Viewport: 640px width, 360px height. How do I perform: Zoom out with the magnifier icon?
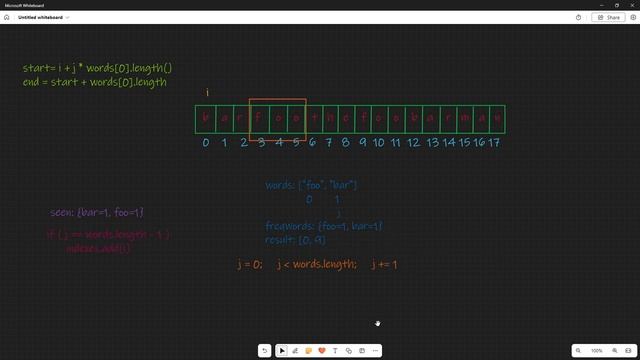[x=578, y=351]
